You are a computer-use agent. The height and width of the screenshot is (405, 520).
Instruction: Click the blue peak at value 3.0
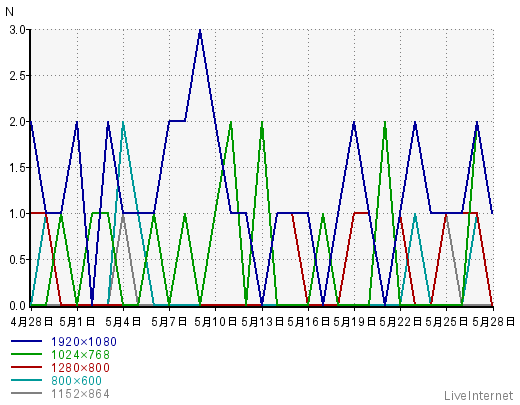pos(200,31)
